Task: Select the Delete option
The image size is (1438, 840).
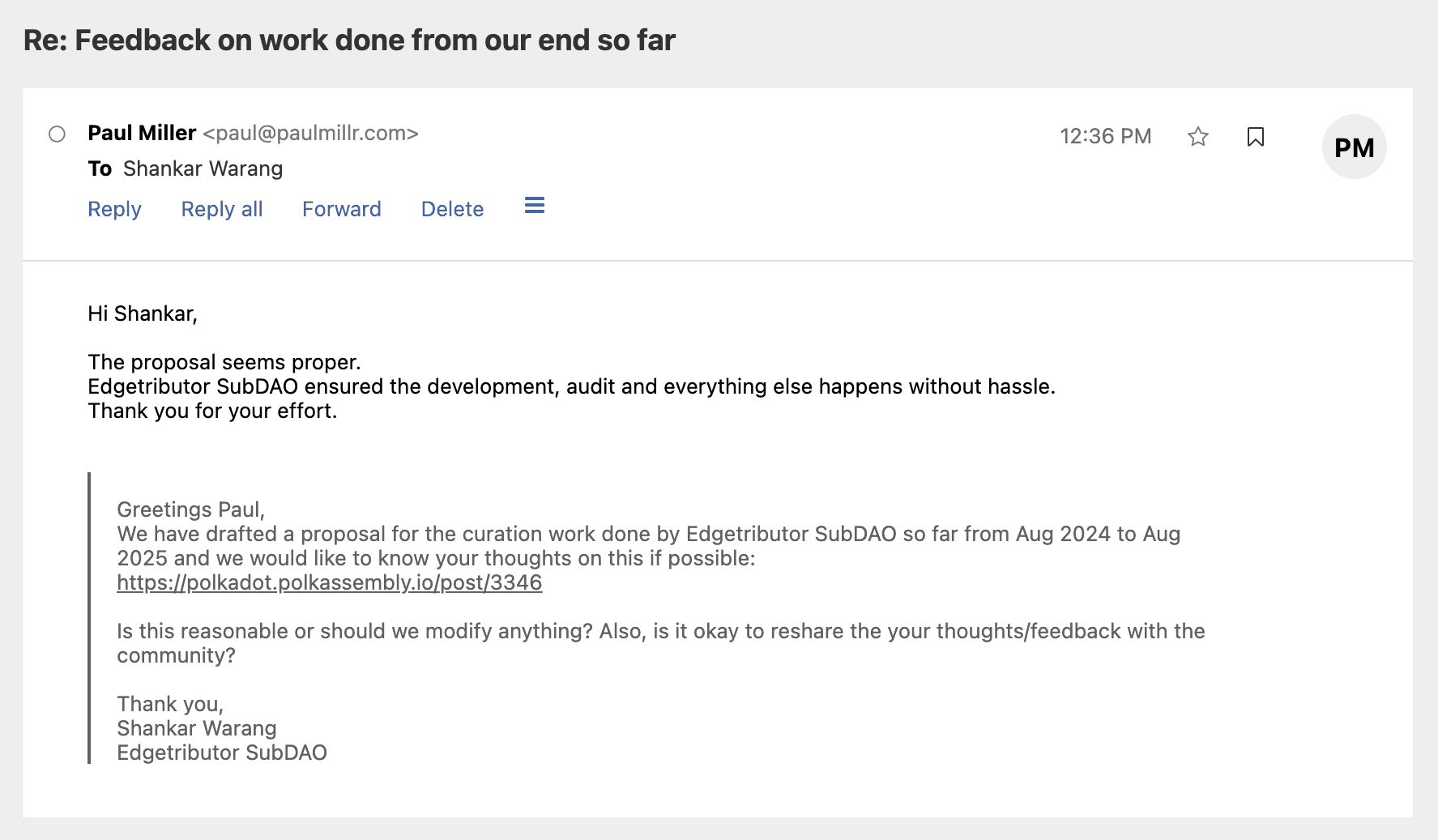Action: pyautogui.click(x=451, y=209)
